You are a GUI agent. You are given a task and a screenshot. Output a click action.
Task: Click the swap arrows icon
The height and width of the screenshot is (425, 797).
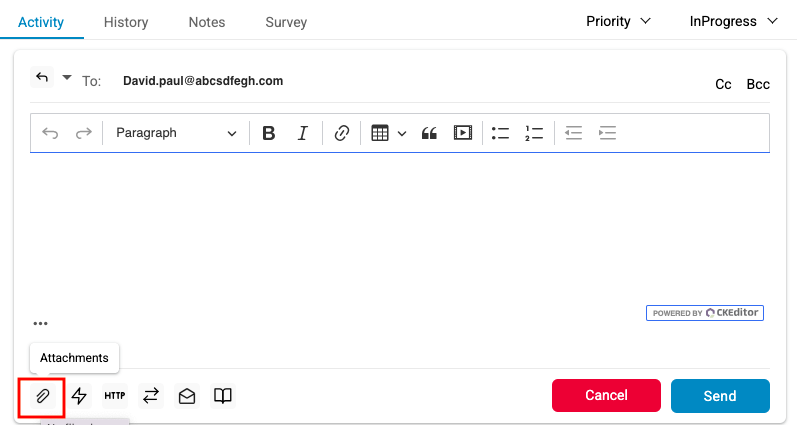click(151, 396)
